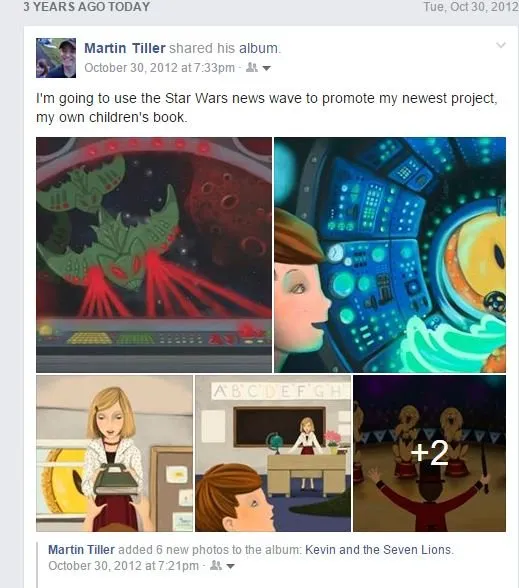This screenshot has height=588, width=519.
Task: Click the friends audience icon near 7:33pm
Action: tap(252, 68)
